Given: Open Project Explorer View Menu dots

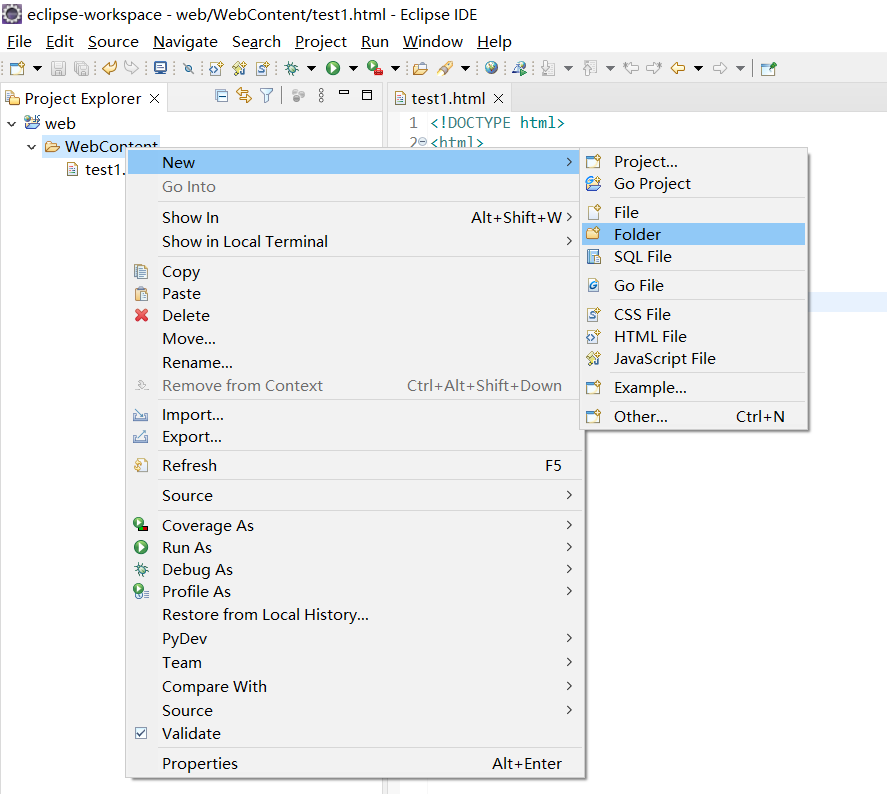Looking at the screenshot, I should [x=321, y=96].
